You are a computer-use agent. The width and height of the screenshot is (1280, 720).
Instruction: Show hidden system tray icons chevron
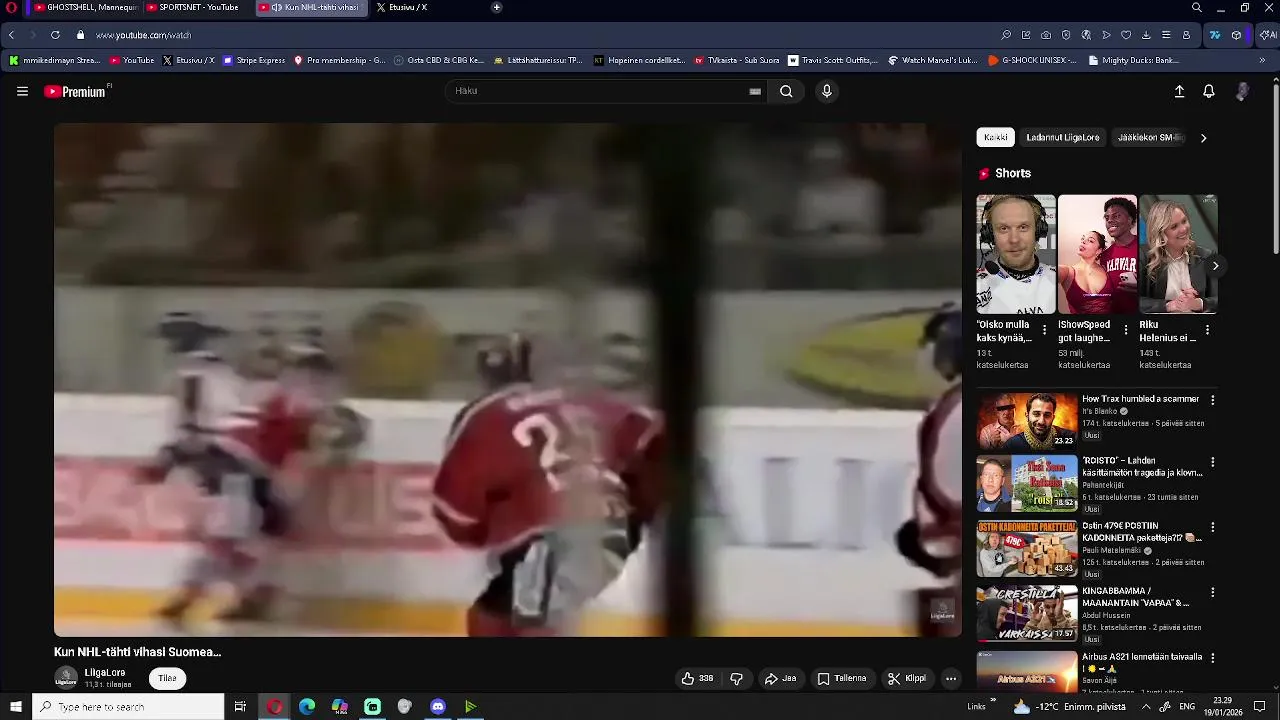pyautogui.click(x=1146, y=707)
